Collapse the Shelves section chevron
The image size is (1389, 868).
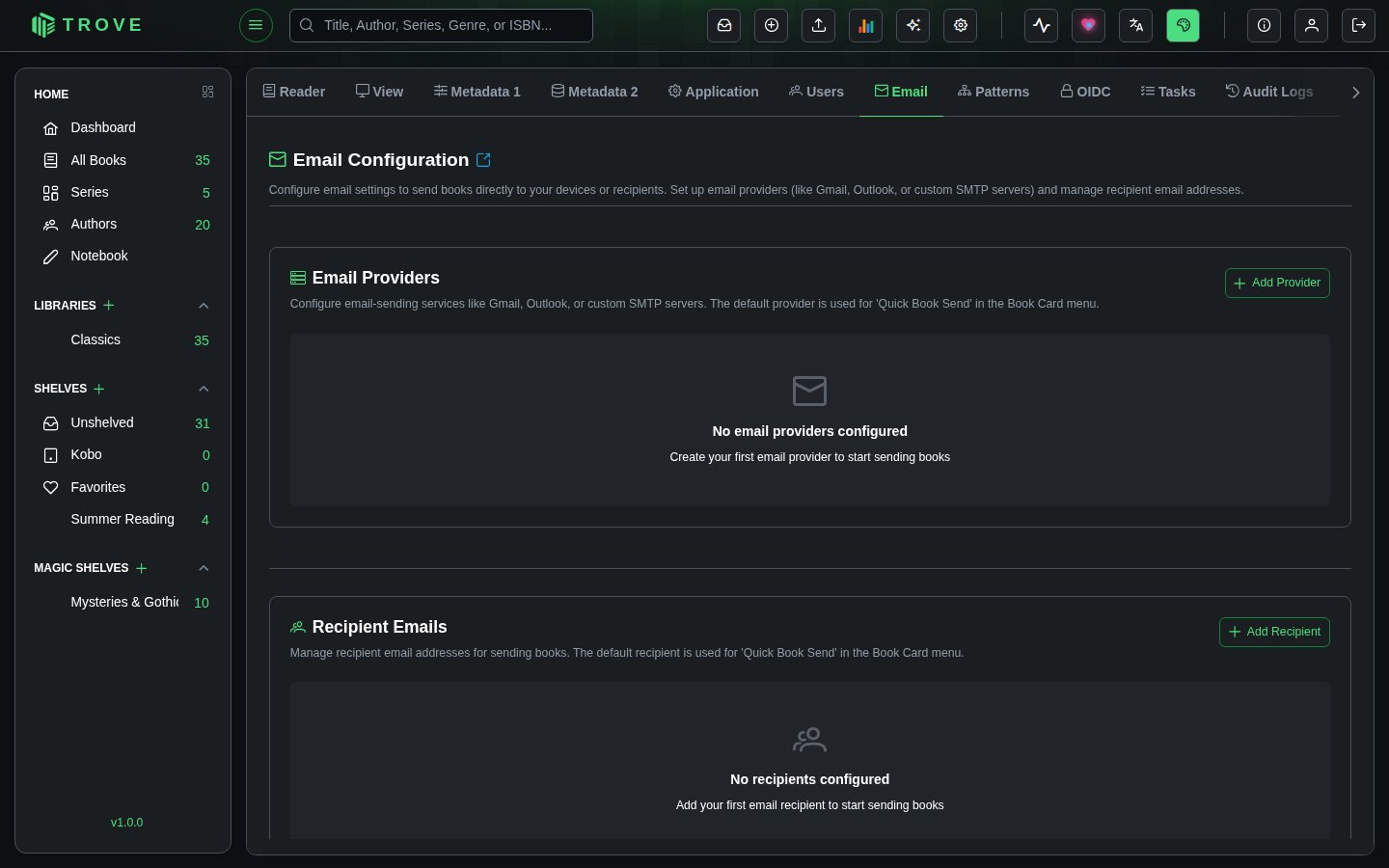click(x=204, y=389)
